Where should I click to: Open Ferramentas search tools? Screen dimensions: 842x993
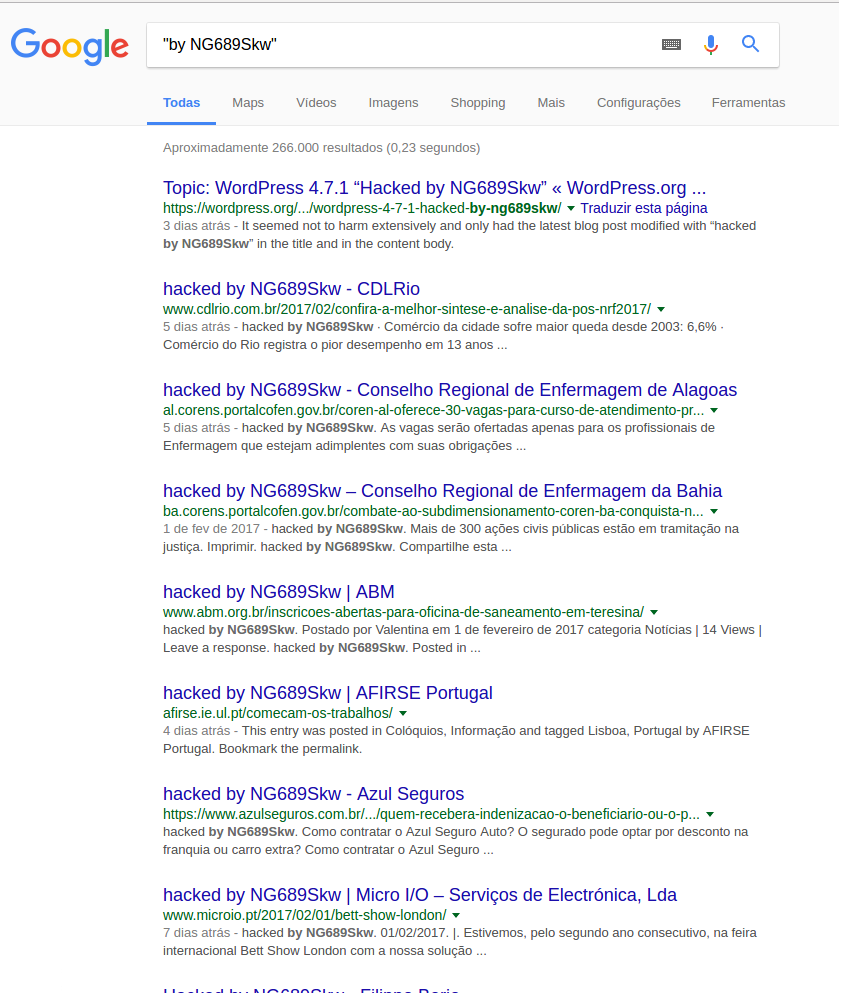point(748,103)
